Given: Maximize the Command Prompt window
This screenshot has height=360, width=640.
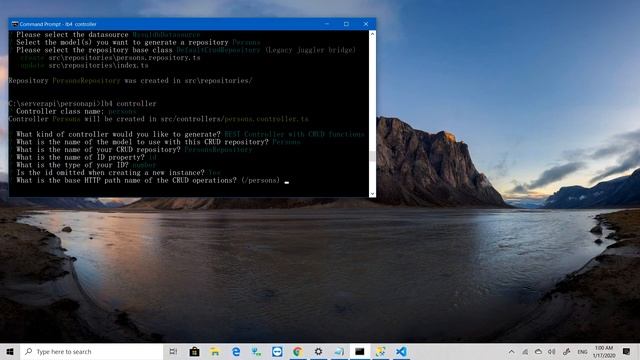Looking at the screenshot, I should [346, 24].
